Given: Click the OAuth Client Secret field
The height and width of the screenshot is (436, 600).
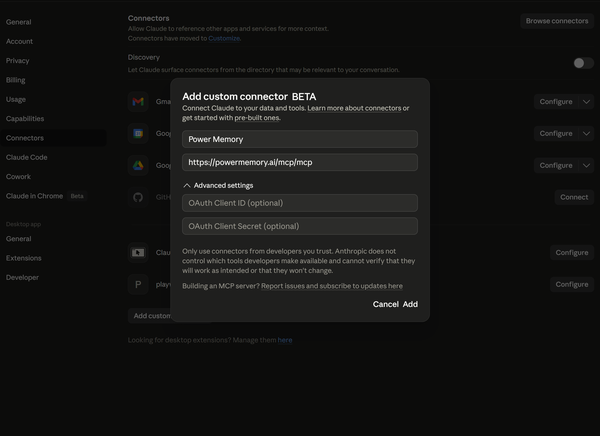Looking at the screenshot, I should [x=300, y=226].
